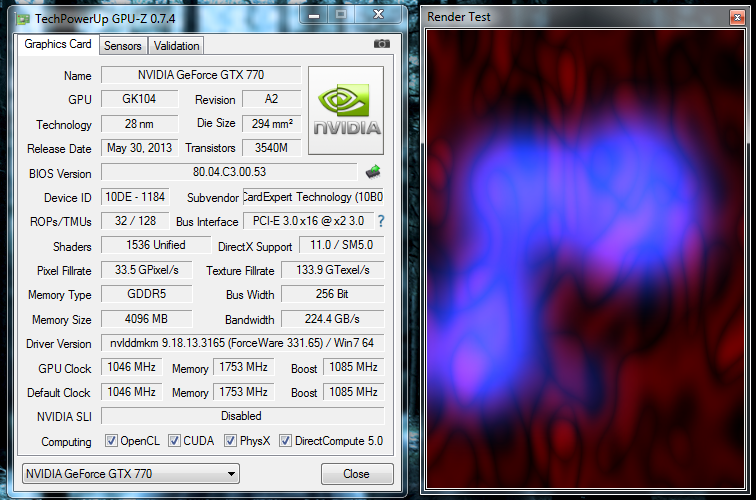
Task: Switch to the Validation tab
Action: coord(176,46)
